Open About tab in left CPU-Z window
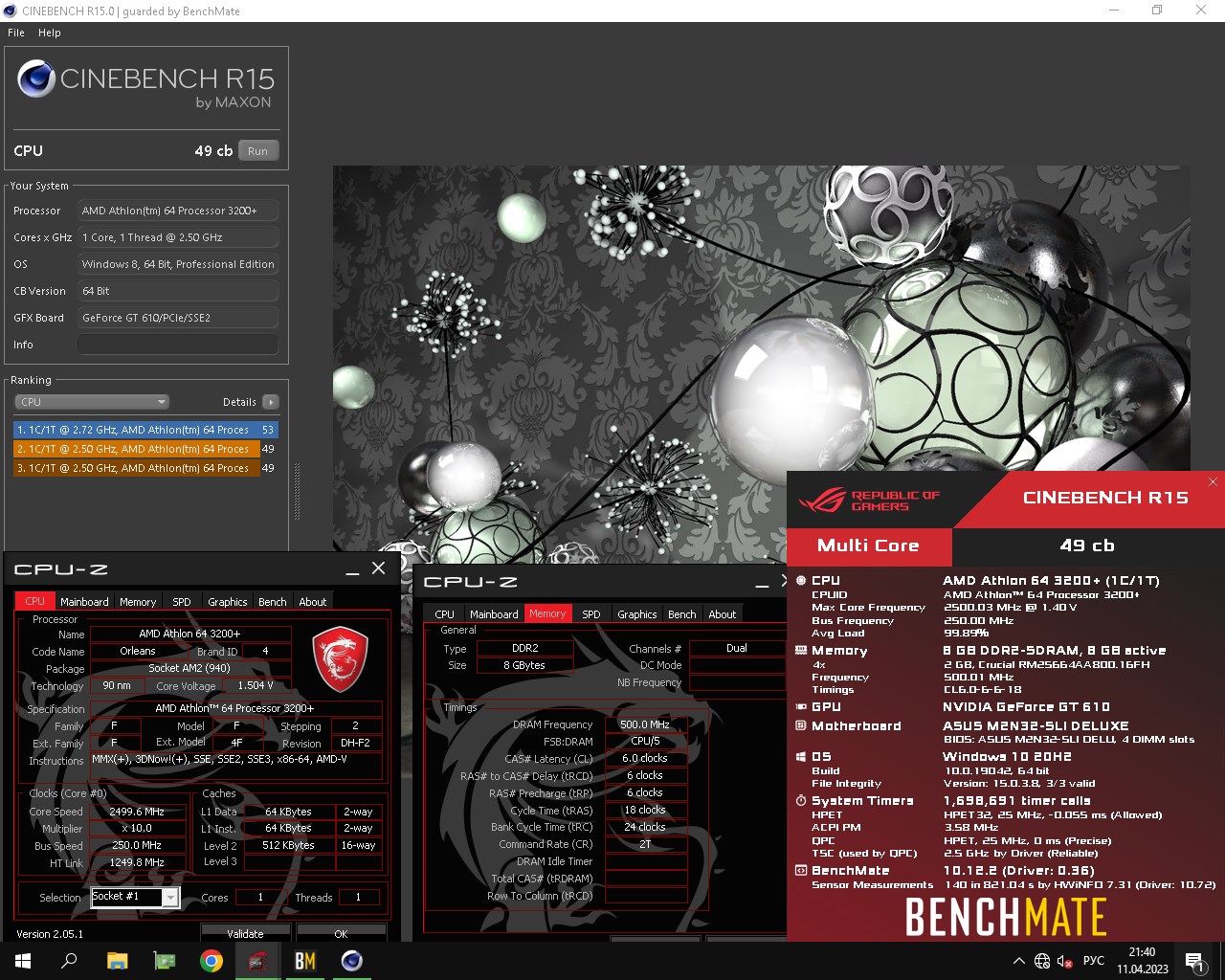 pyautogui.click(x=313, y=602)
